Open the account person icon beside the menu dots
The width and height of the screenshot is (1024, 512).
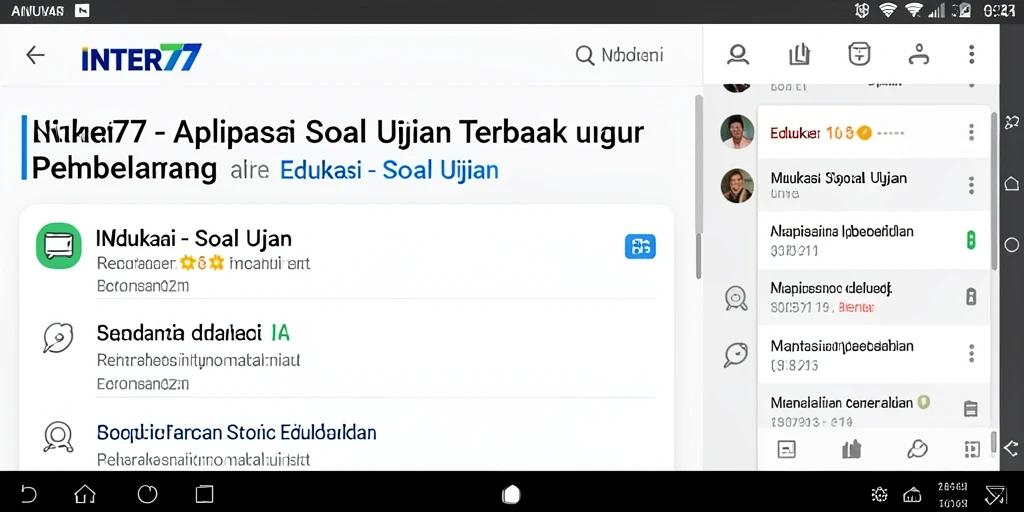(919, 55)
